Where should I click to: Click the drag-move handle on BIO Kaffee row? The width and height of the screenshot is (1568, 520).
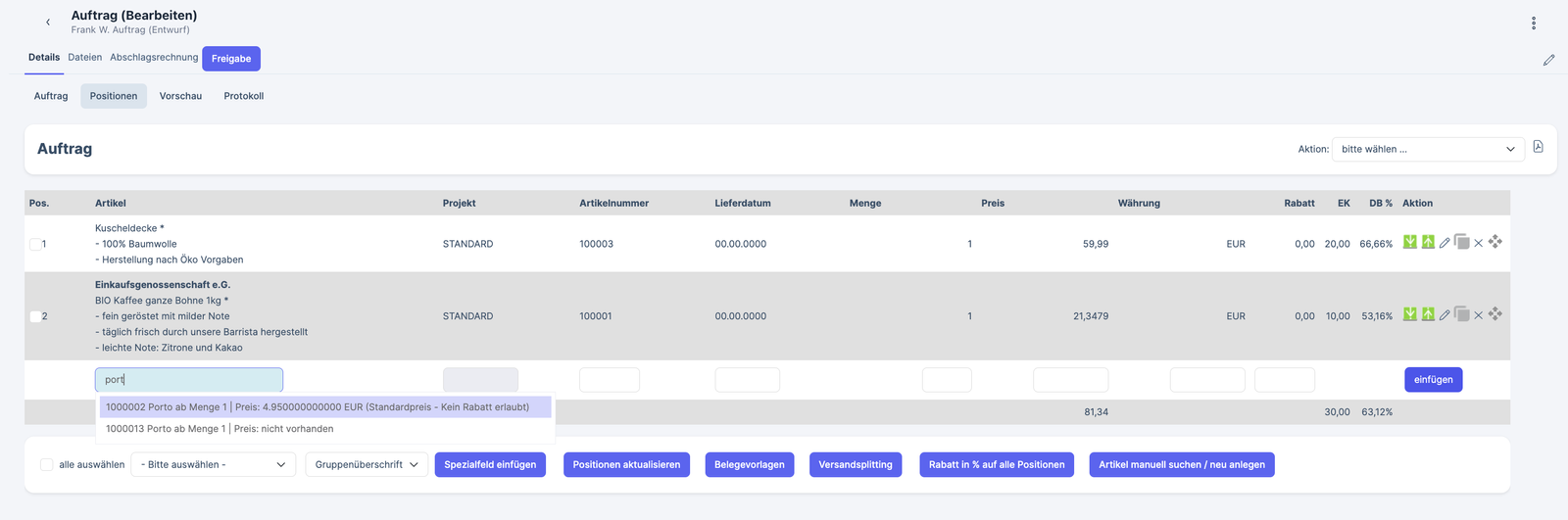pyautogui.click(x=1495, y=314)
